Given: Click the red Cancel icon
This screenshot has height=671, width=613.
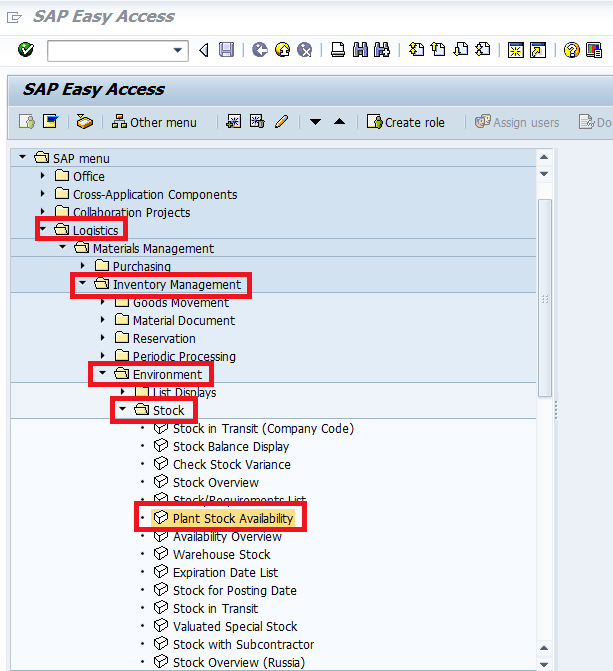Looking at the screenshot, I should tap(304, 50).
